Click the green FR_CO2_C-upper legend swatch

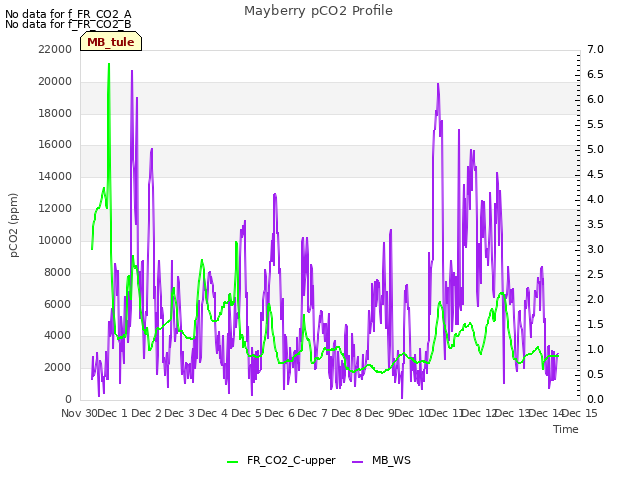click(x=232, y=461)
